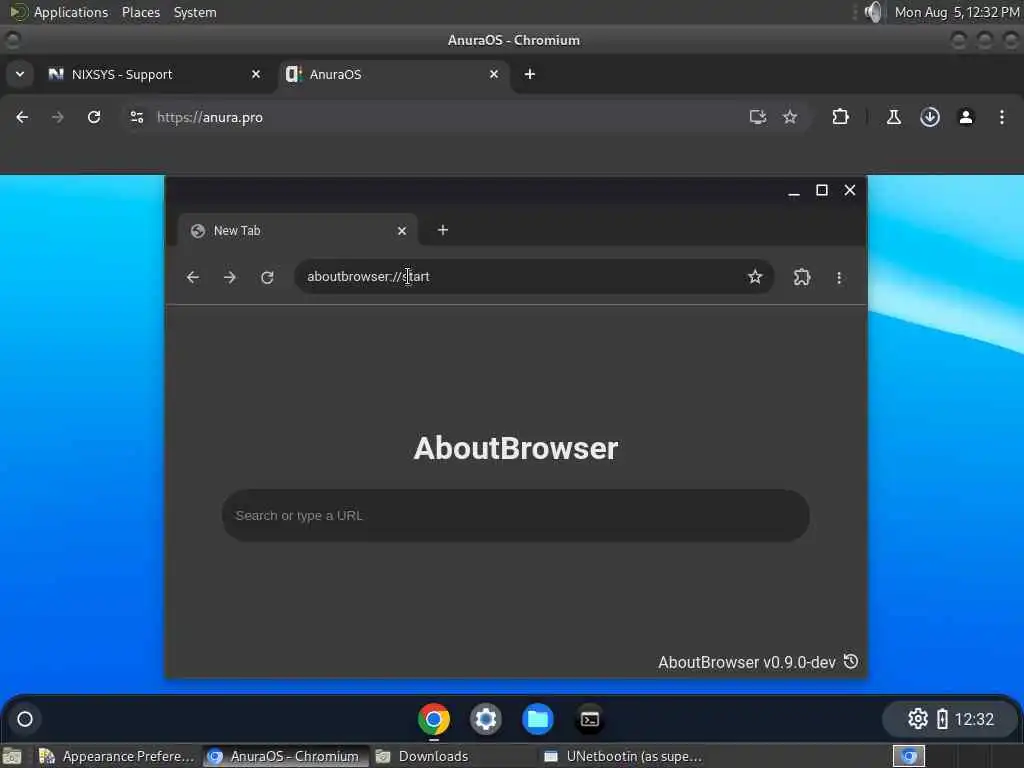Open Terminal app on AnuraOS shelf
1024x768 pixels.
[x=590, y=719]
